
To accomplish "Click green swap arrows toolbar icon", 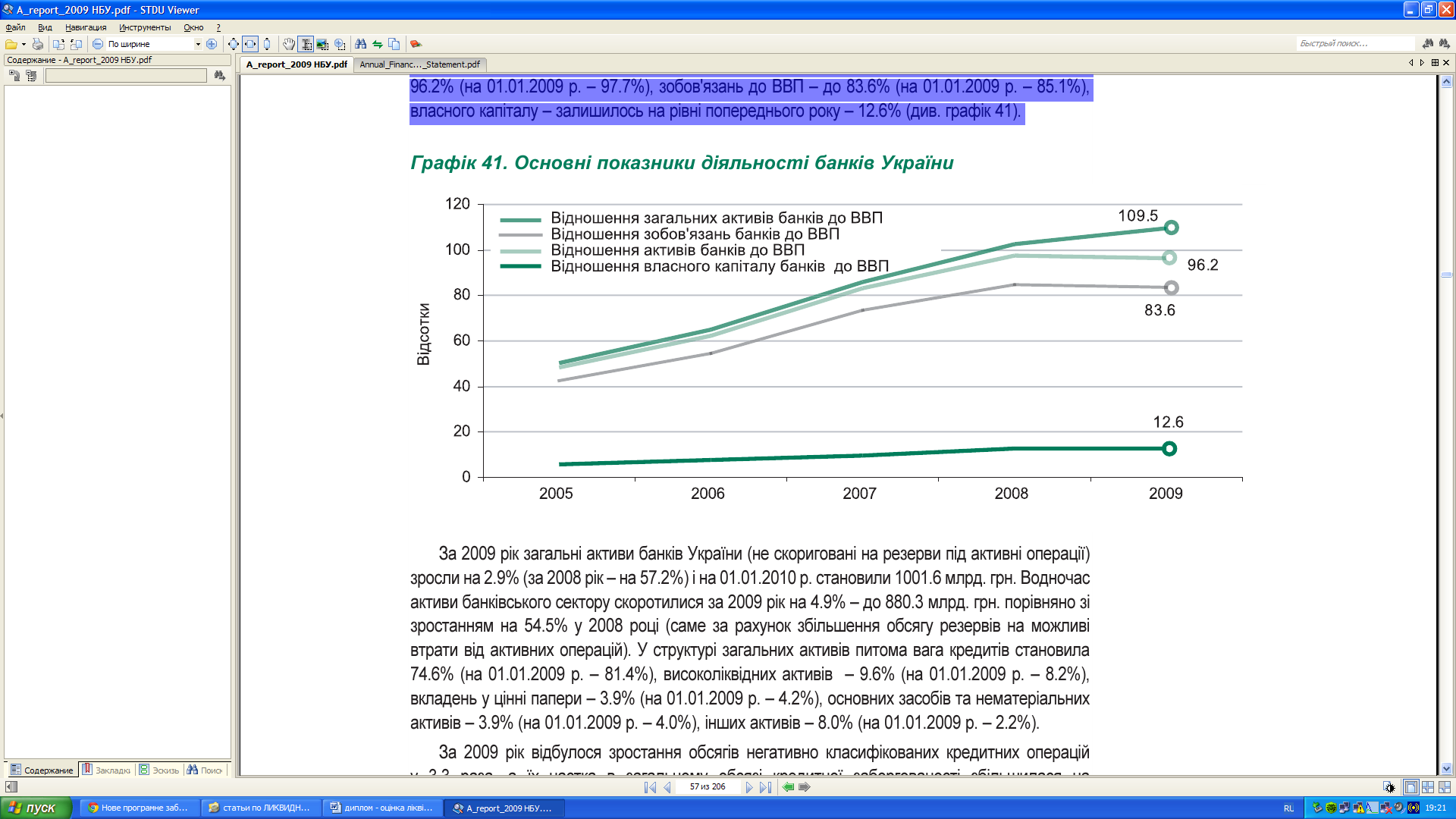I will click(x=378, y=44).
